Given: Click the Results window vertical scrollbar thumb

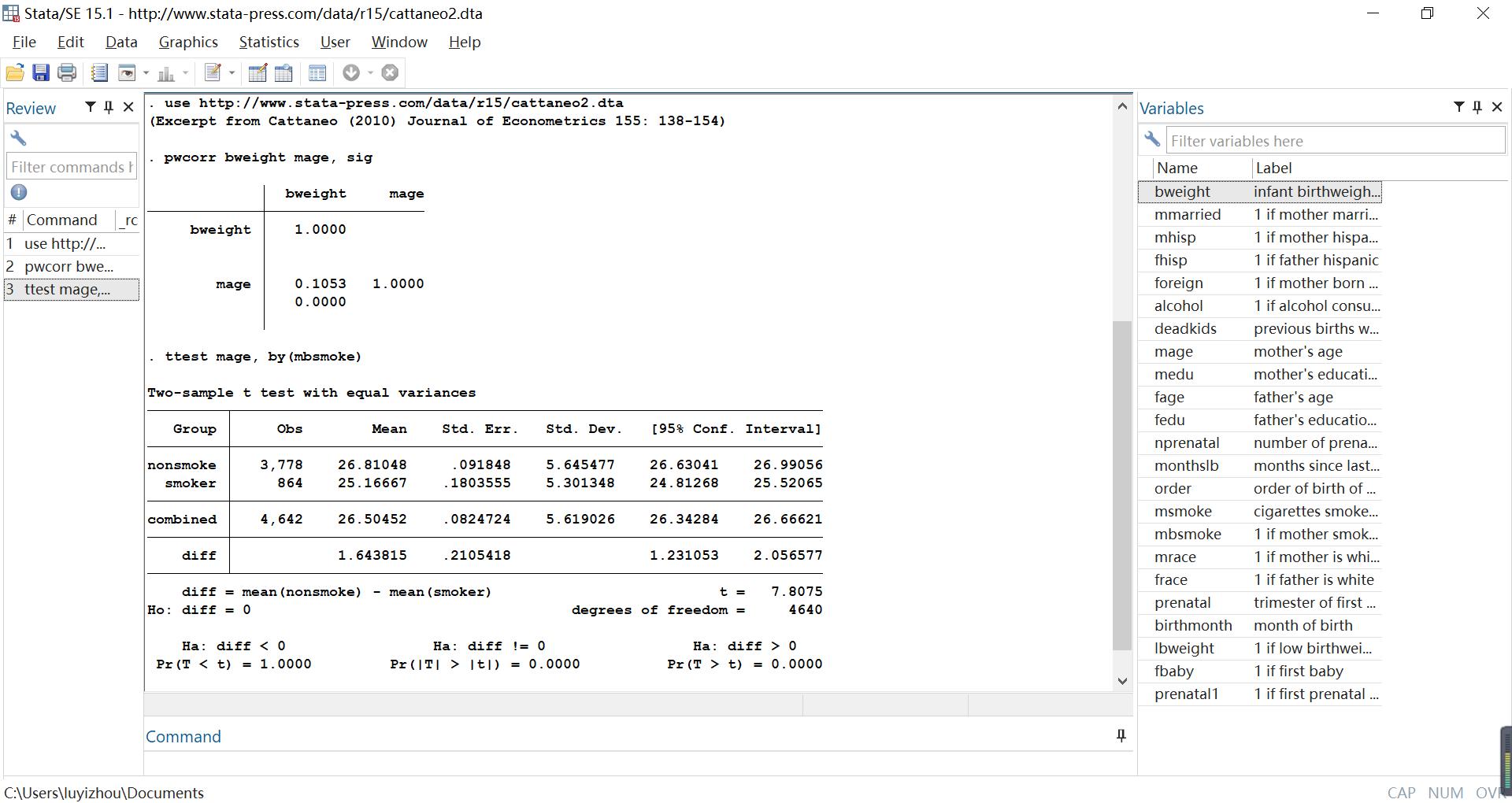Looking at the screenshot, I should (1122, 485).
